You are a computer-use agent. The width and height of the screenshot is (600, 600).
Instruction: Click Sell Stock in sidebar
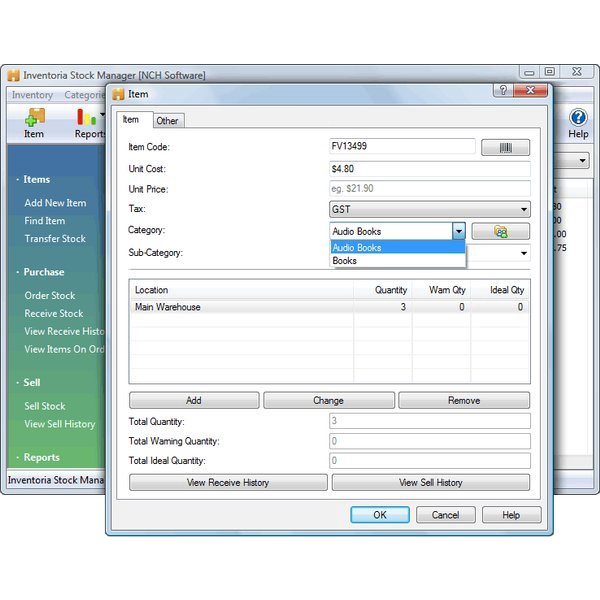45,406
